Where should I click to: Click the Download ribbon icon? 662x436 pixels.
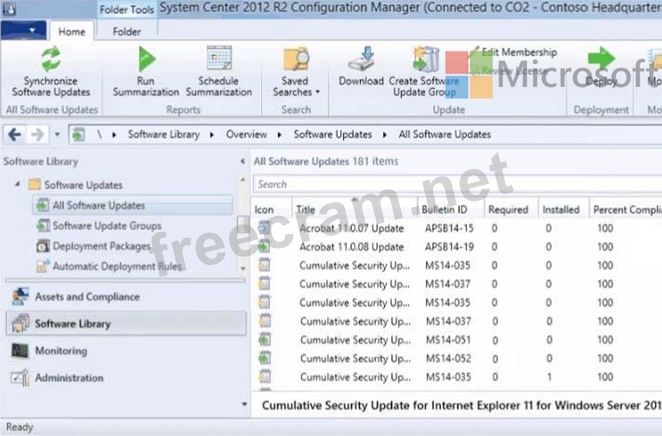[x=362, y=59]
